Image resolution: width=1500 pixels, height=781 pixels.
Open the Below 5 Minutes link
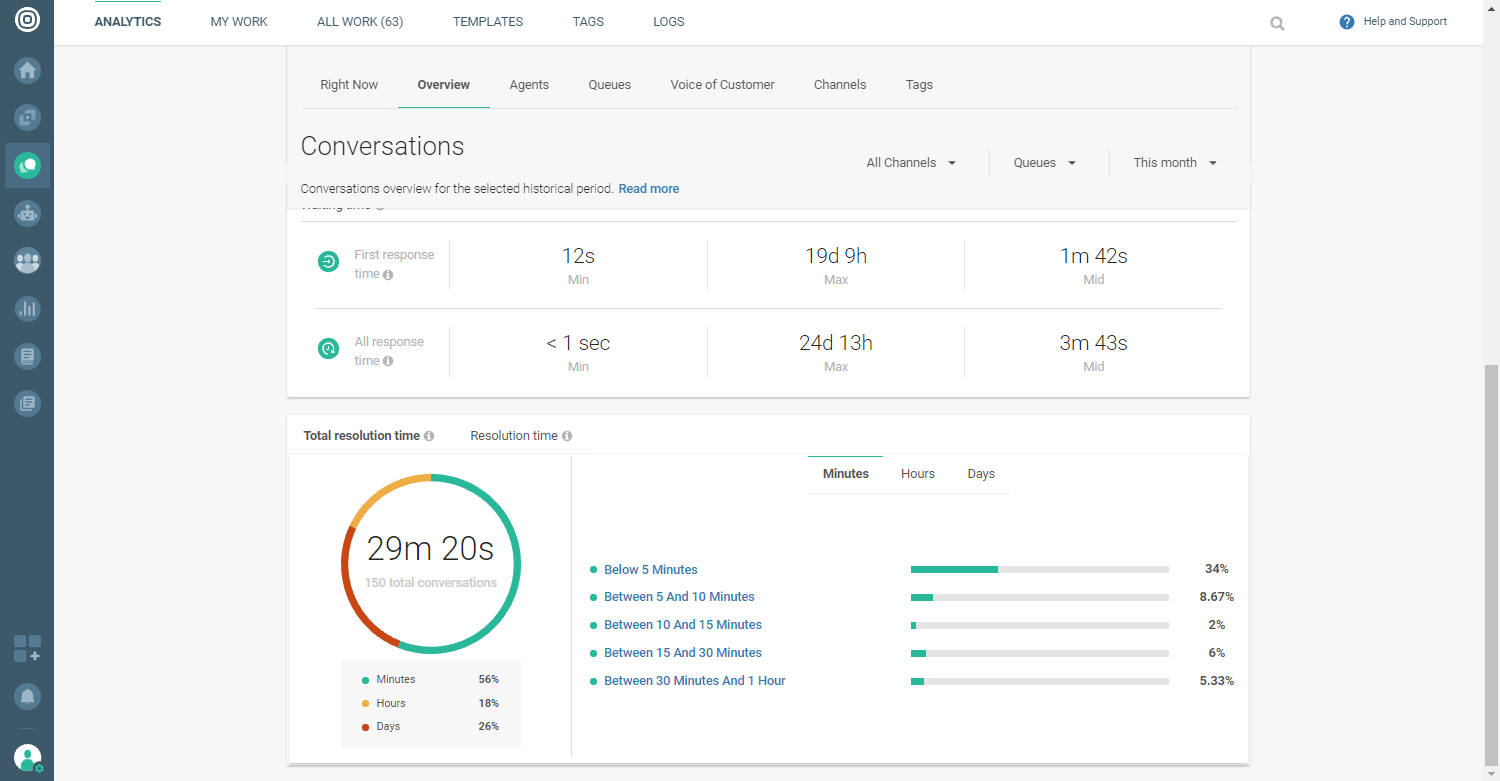coord(650,570)
